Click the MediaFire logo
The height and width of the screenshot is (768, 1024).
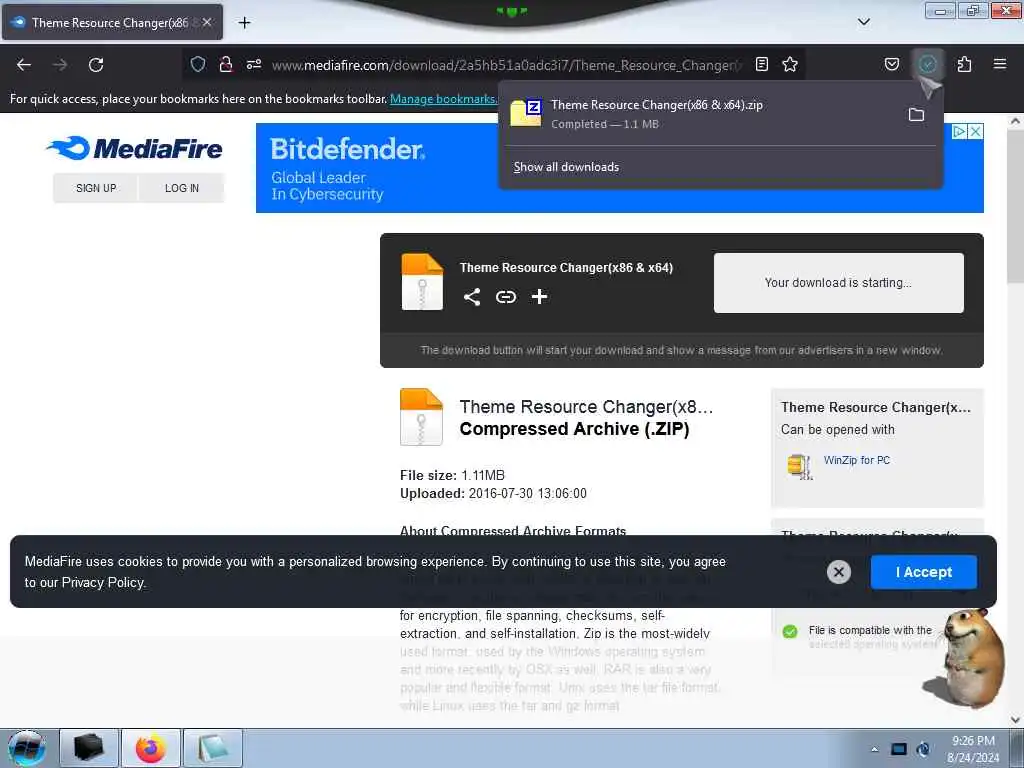click(135, 148)
